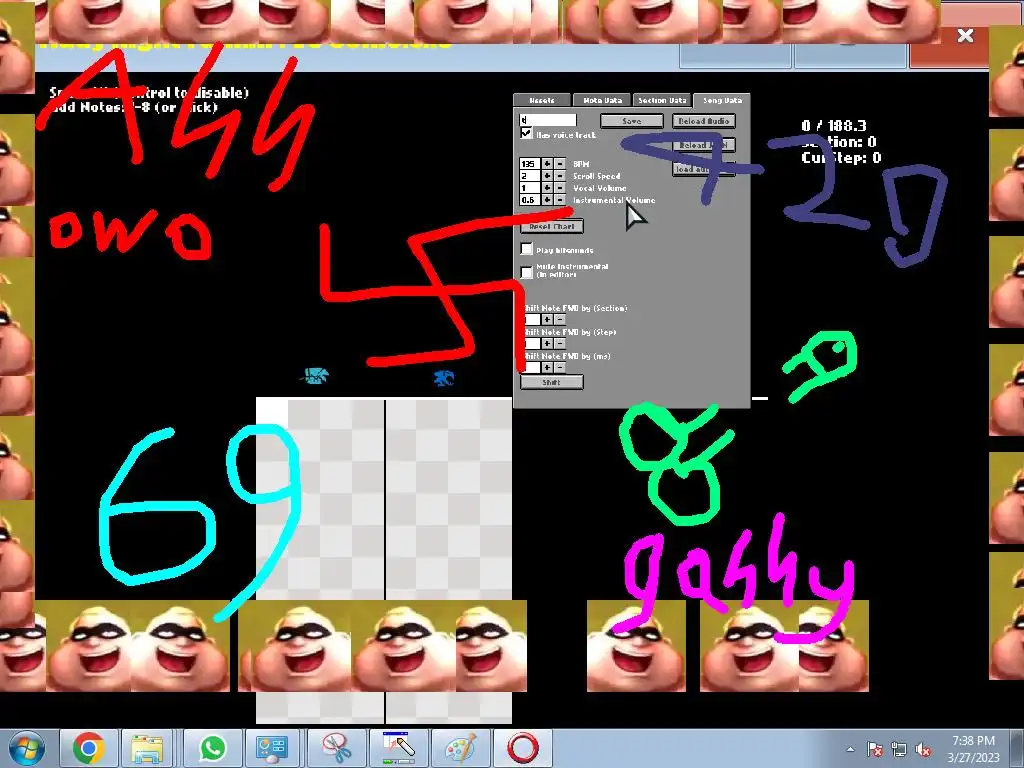
Task: Switch to the Note Data tab
Action: click(602, 101)
